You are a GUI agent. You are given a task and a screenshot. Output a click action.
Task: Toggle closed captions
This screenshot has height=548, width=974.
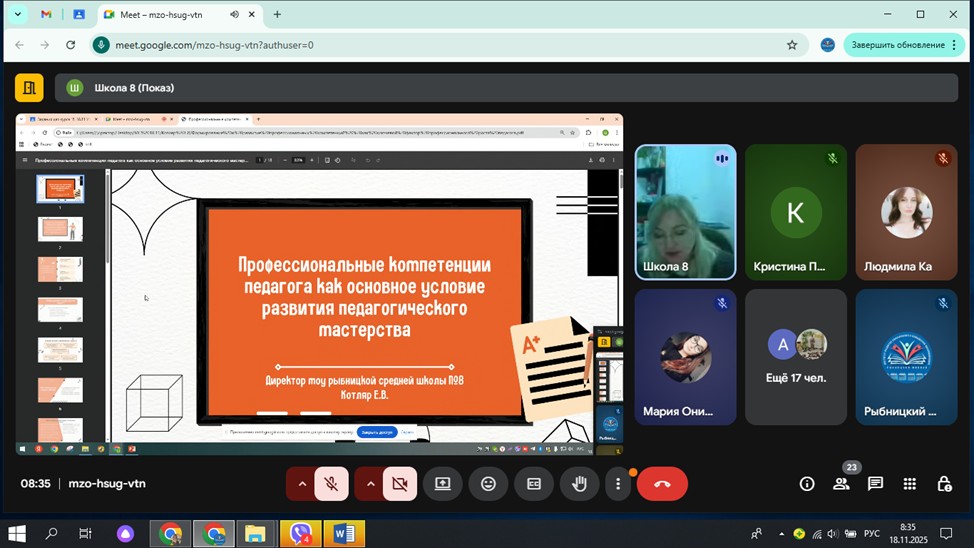coord(534,484)
